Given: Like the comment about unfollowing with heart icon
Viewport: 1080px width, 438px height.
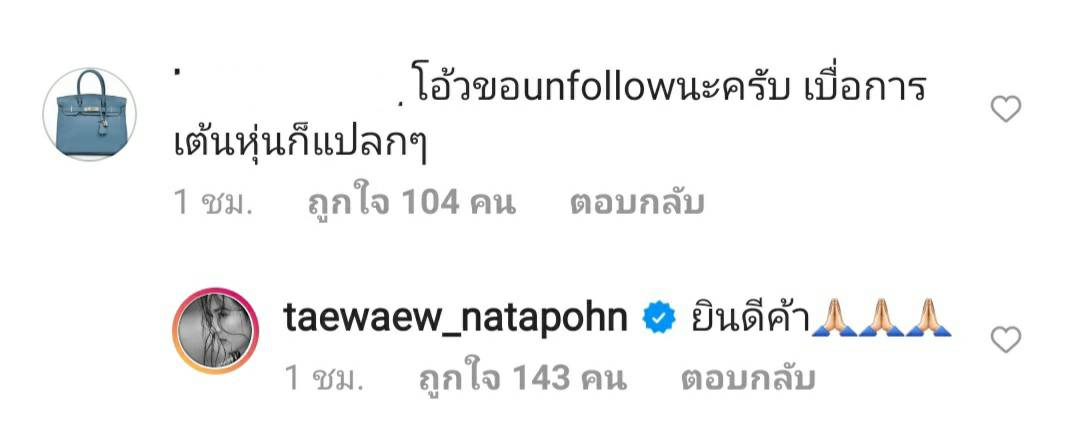Looking at the screenshot, I should pyautogui.click(x=1006, y=109).
